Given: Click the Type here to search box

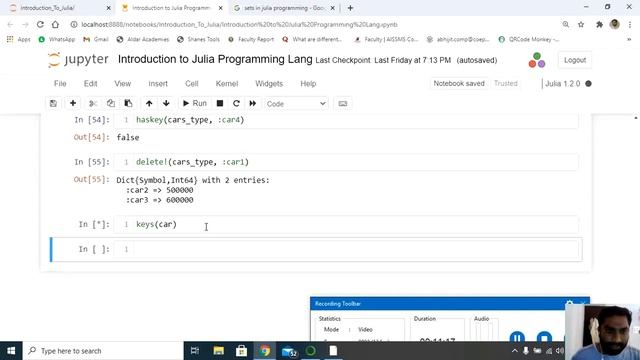Looking at the screenshot, I should 103,351.
